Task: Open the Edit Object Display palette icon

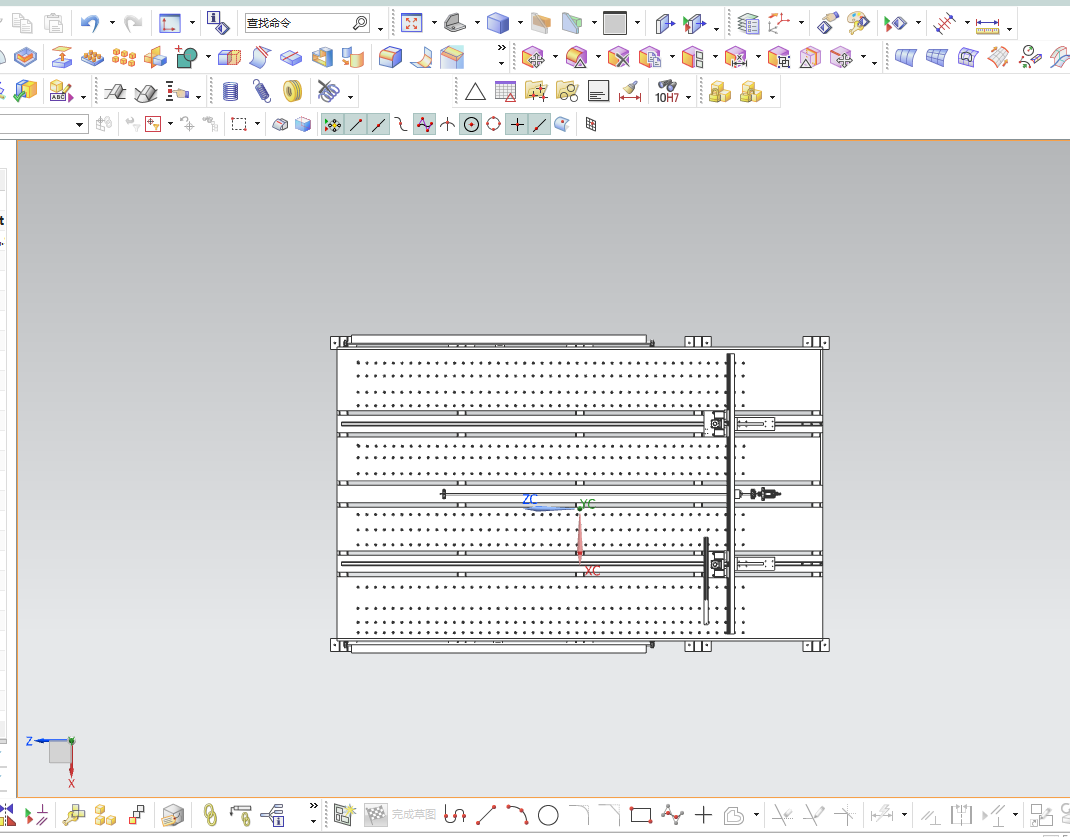Action: 858,23
